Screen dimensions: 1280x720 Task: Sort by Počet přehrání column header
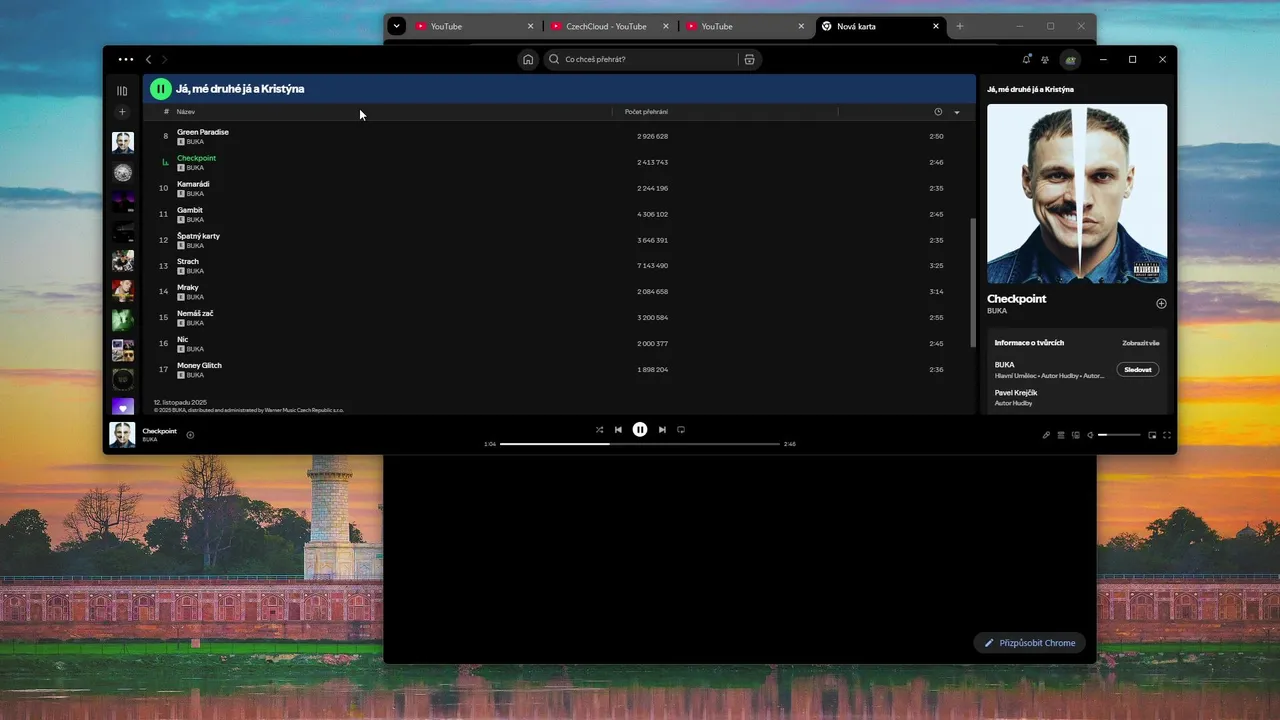click(646, 112)
